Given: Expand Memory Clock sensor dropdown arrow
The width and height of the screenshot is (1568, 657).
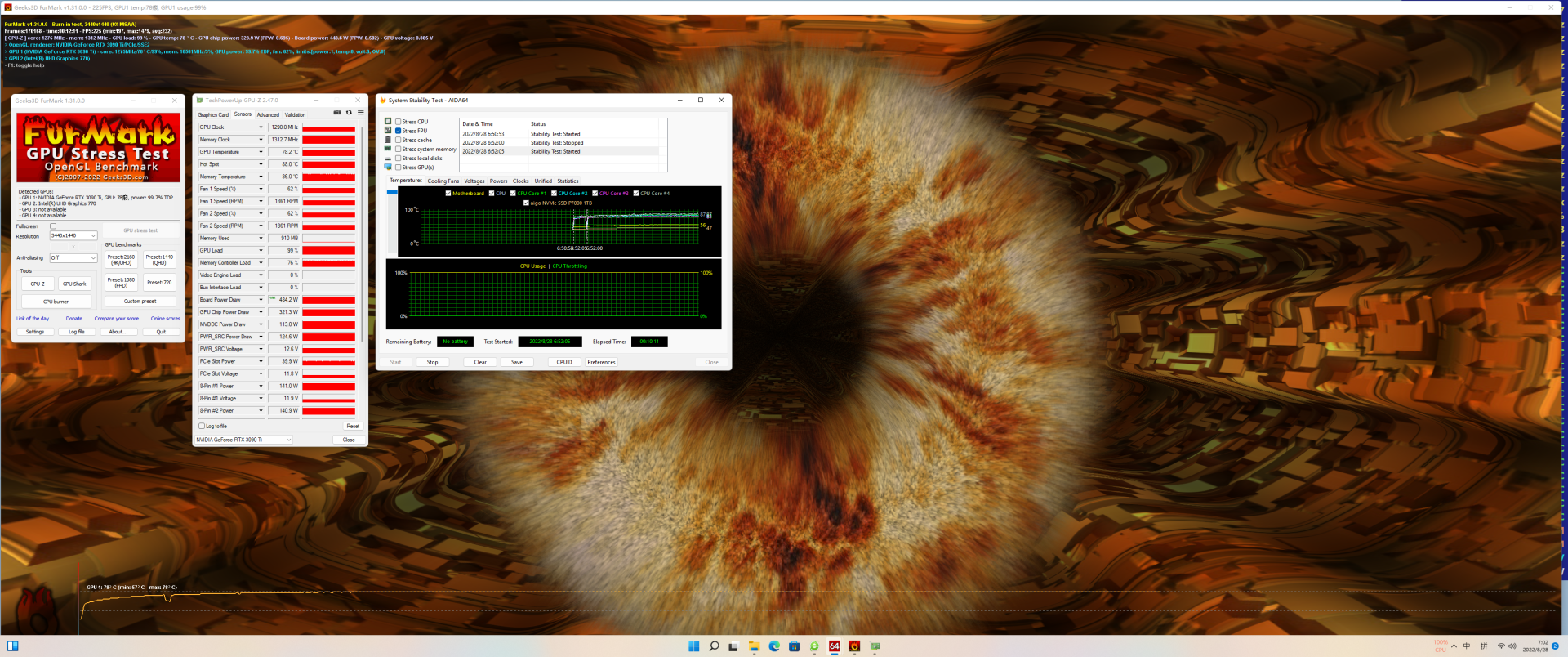Looking at the screenshot, I should [x=261, y=140].
